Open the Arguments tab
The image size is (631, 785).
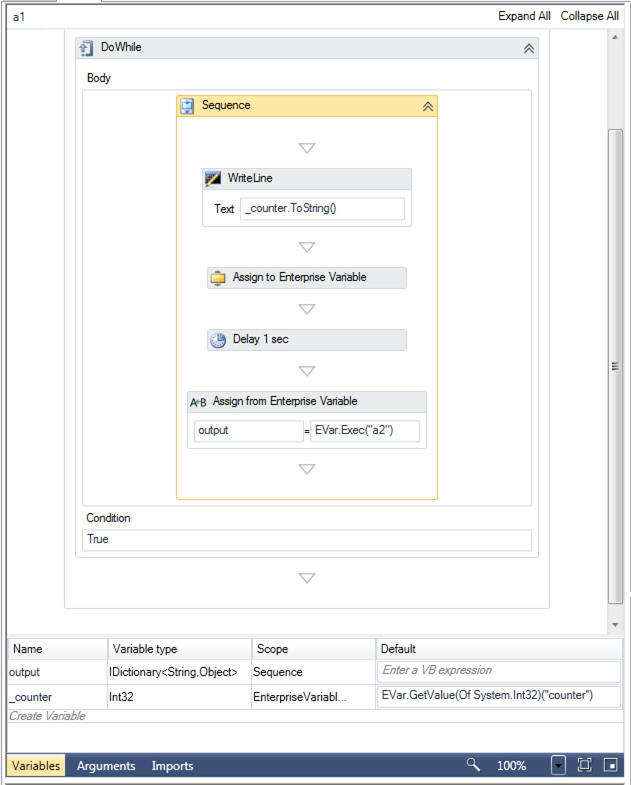[106, 765]
